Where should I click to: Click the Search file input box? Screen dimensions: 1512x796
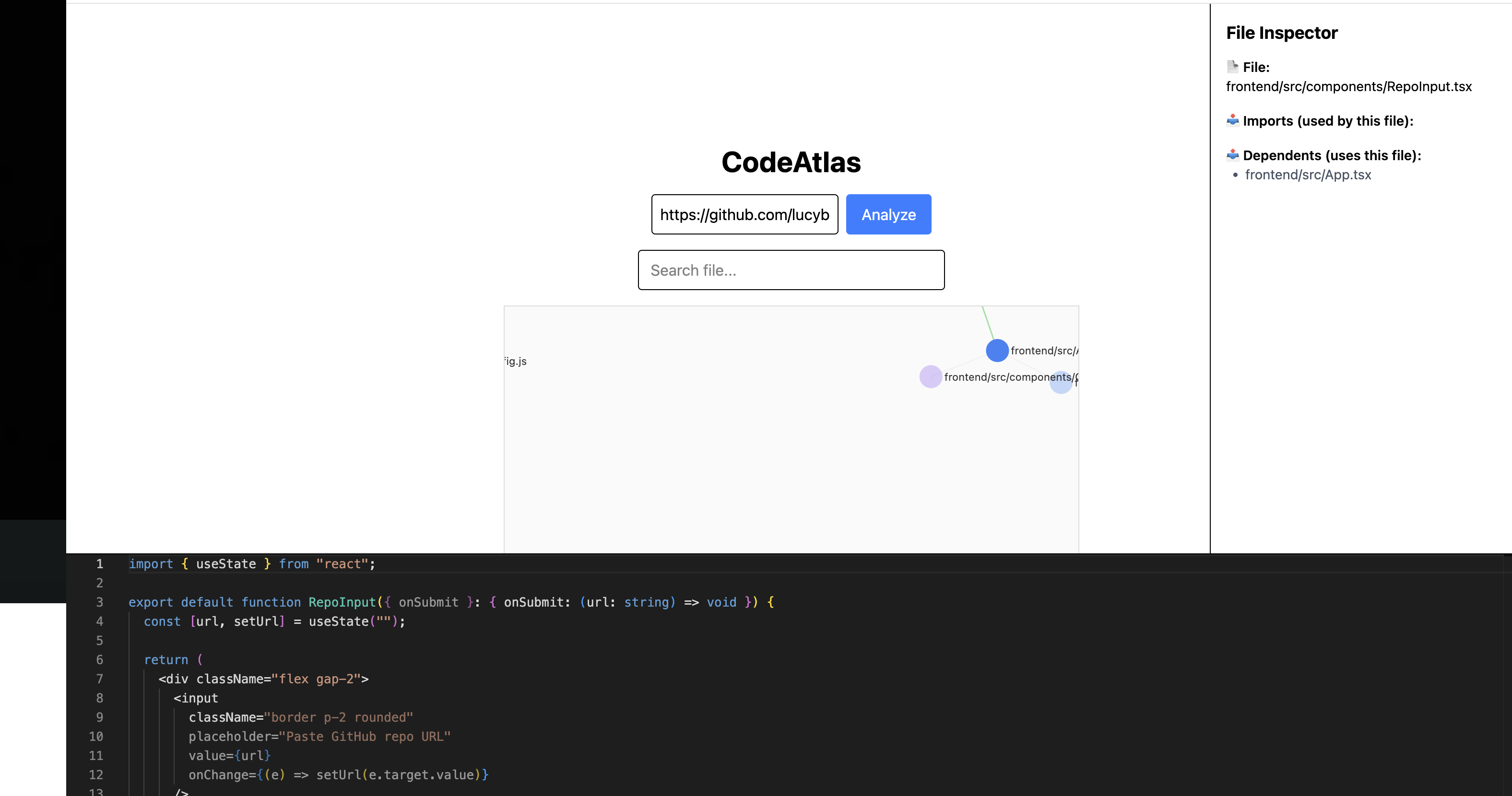coord(790,270)
